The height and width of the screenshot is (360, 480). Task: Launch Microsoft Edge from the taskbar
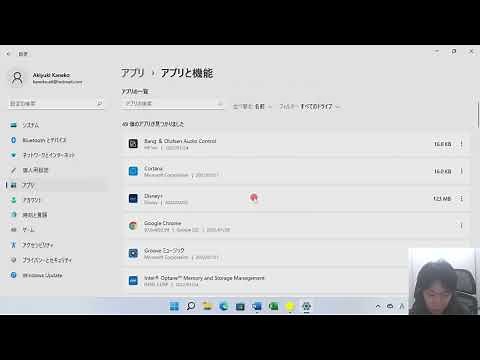click(224, 306)
